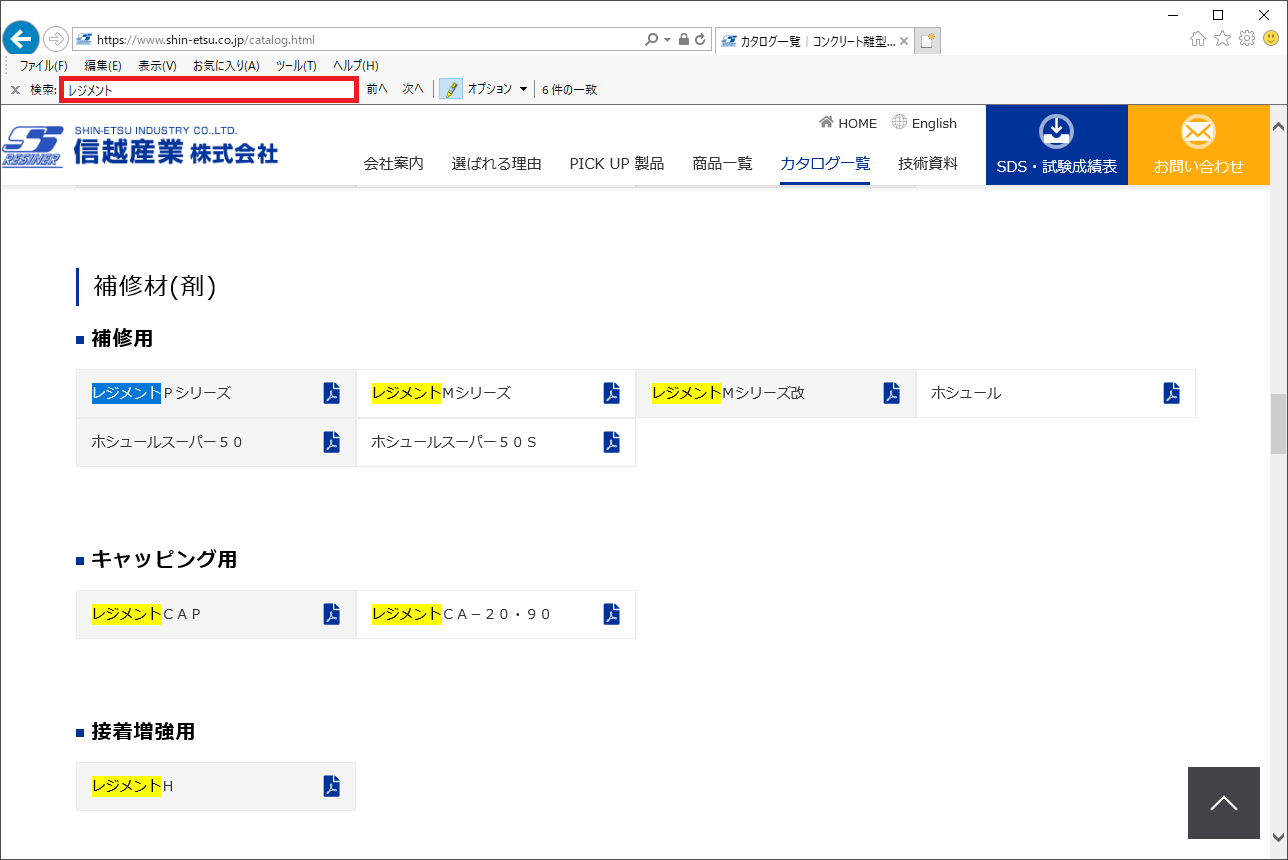Viewport: 1288px width, 860px height.
Task: Click 前へ previous match button
Action: (377, 89)
